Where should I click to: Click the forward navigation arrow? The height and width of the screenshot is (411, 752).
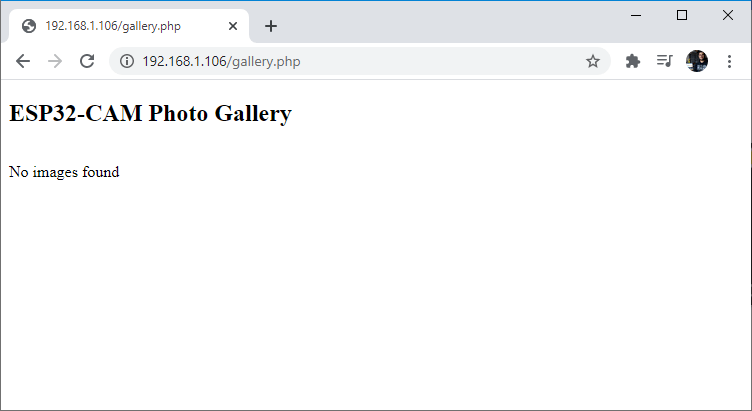55,61
